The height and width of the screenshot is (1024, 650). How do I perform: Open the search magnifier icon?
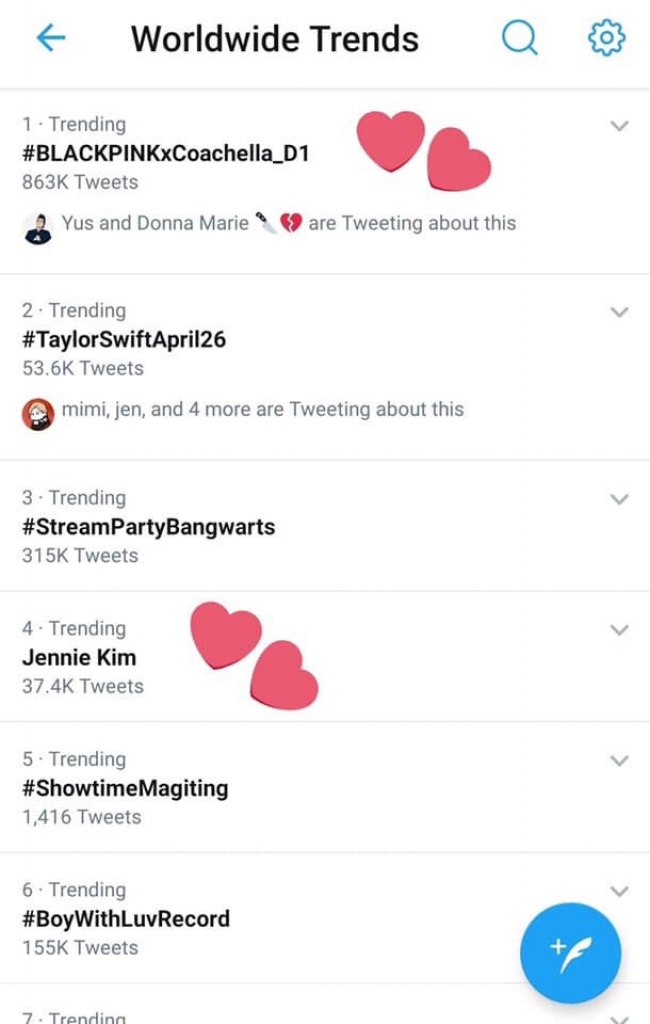pos(519,38)
